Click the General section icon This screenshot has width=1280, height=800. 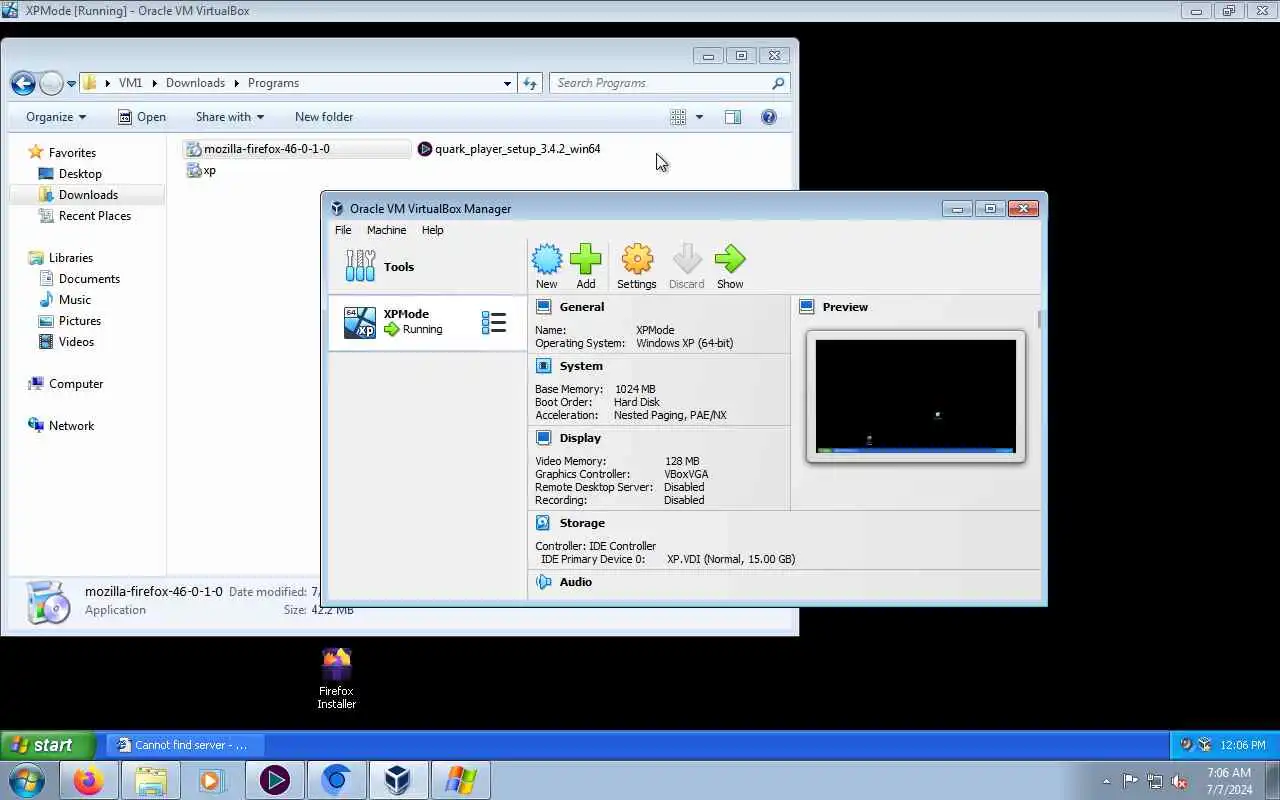pos(543,307)
